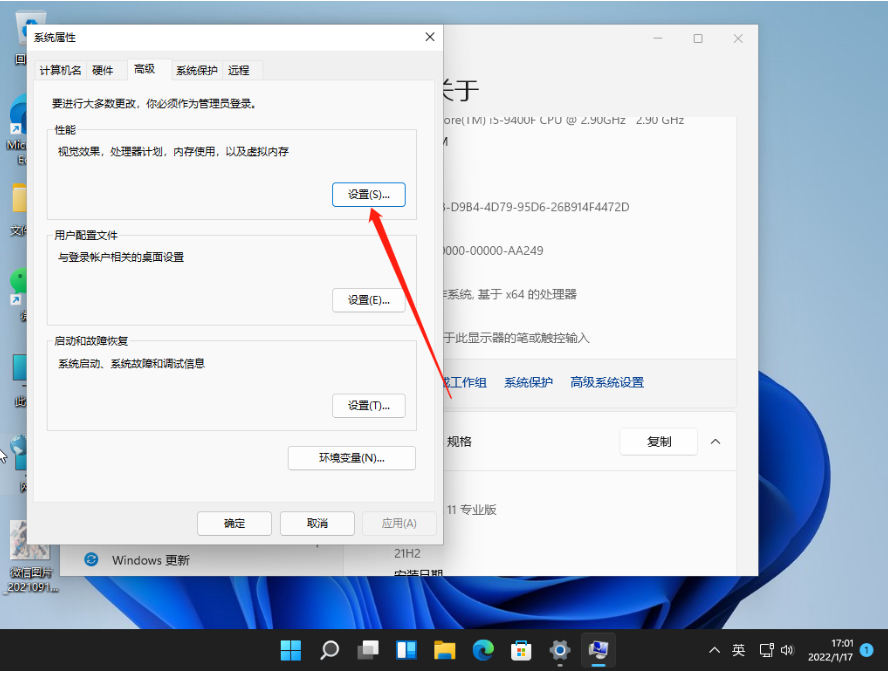The image size is (888, 673).
Task: Select 微信图片 desktop image file
Action: click(29, 556)
